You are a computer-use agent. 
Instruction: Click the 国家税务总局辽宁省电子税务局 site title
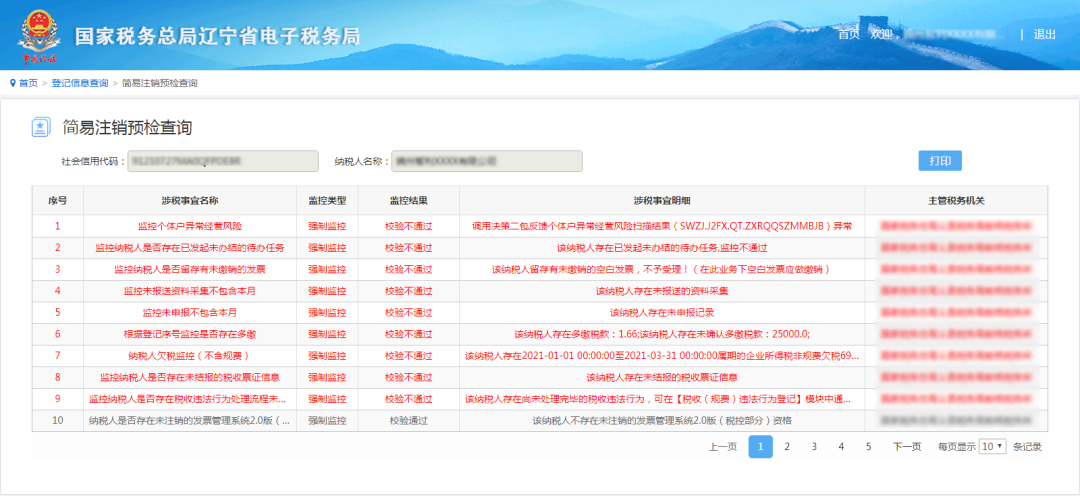(x=218, y=37)
